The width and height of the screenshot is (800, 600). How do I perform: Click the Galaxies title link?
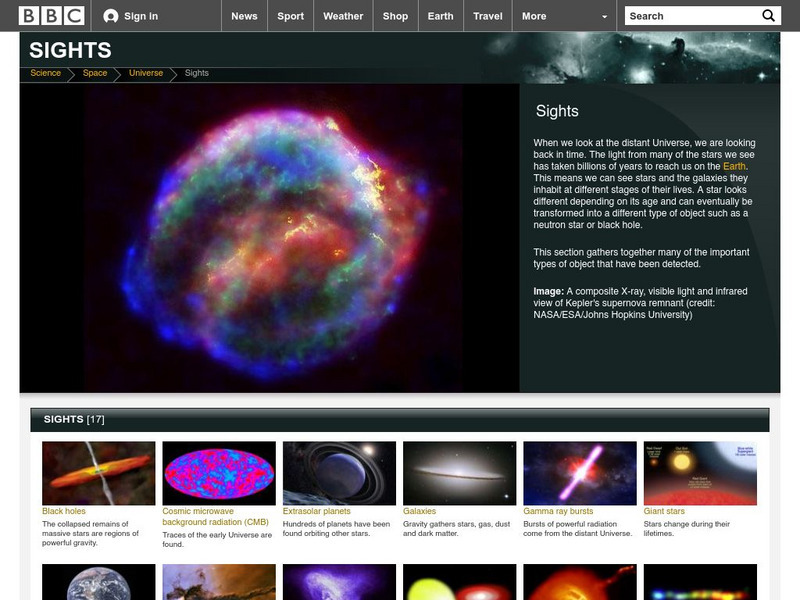click(419, 511)
